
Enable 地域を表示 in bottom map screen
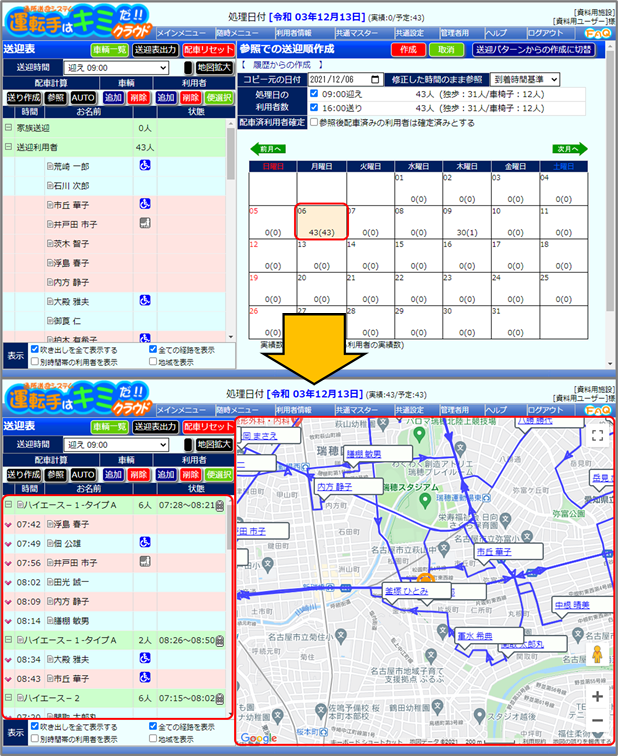pyautogui.click(x=153, y=738)
